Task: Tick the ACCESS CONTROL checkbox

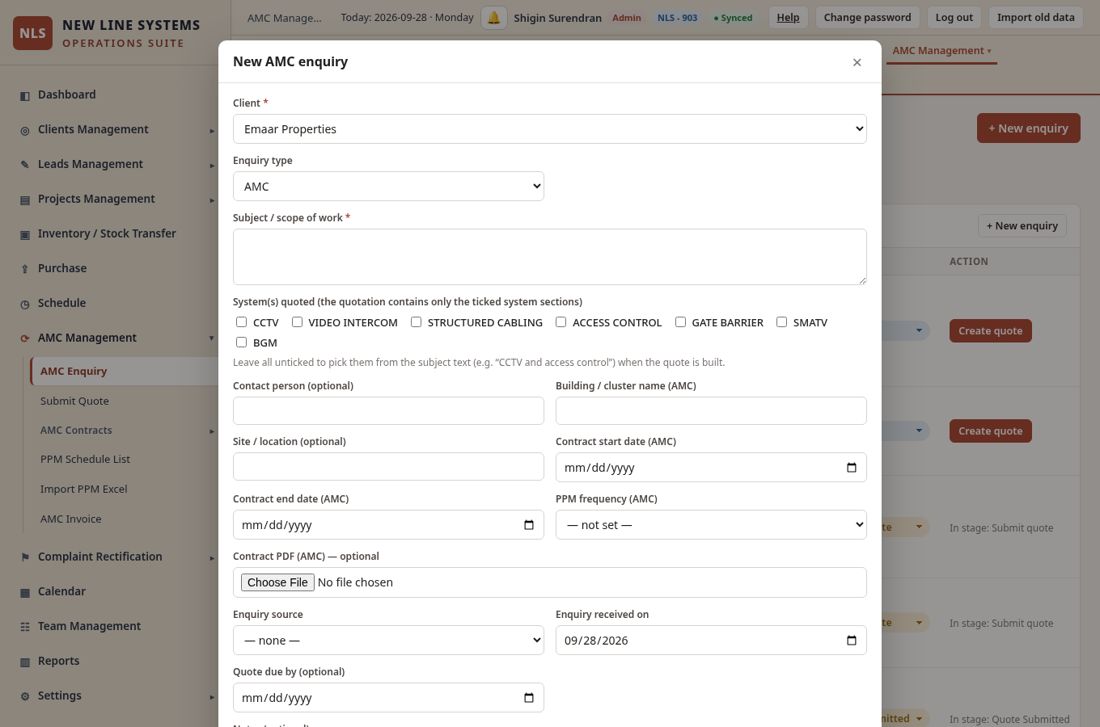Action: tap(561, 322)
